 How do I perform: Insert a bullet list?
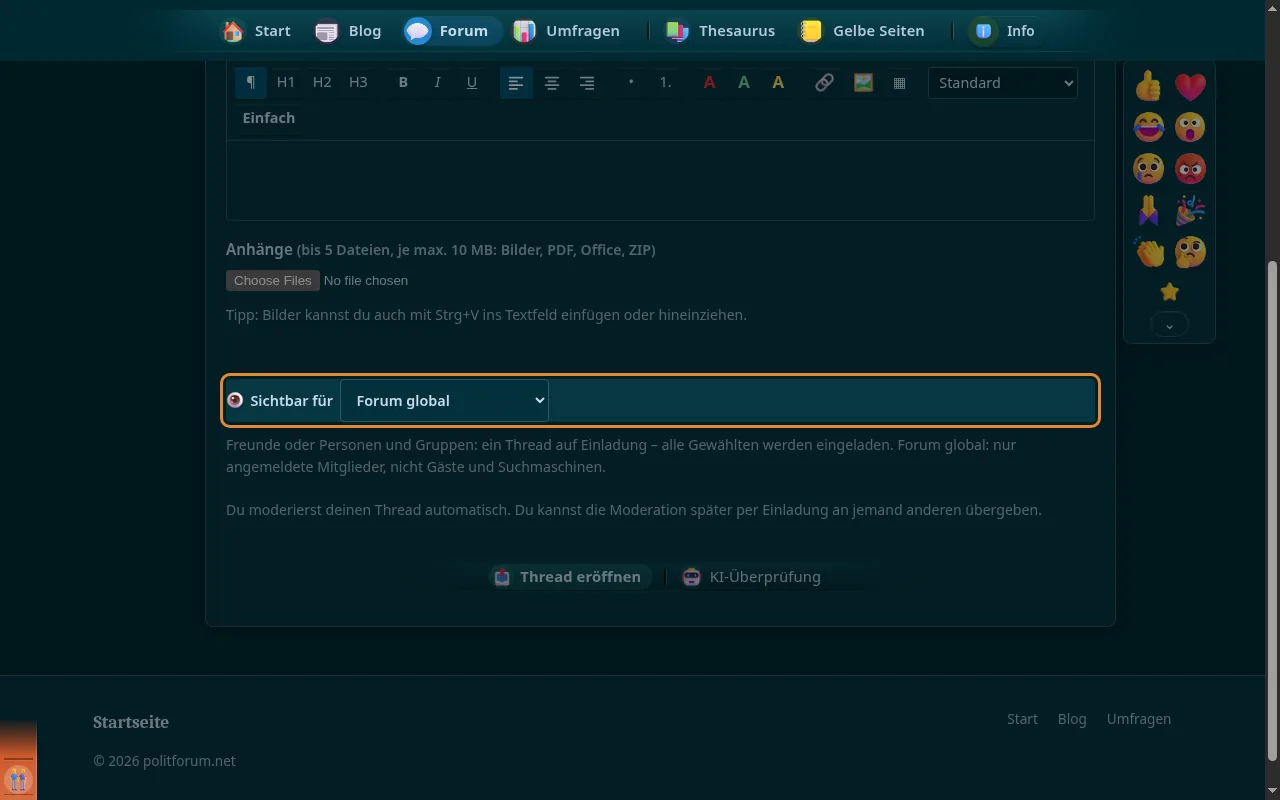(x=631, y=83)
